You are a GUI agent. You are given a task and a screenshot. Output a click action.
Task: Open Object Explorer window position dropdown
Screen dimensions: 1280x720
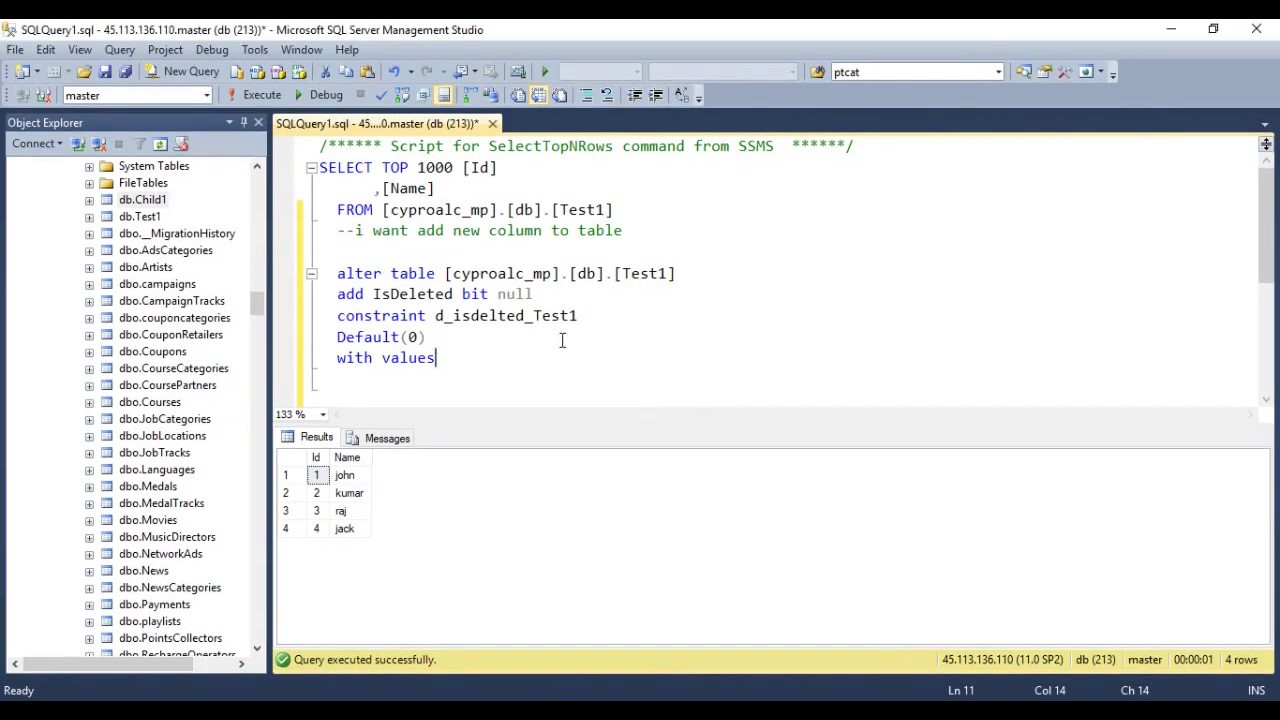229,122
